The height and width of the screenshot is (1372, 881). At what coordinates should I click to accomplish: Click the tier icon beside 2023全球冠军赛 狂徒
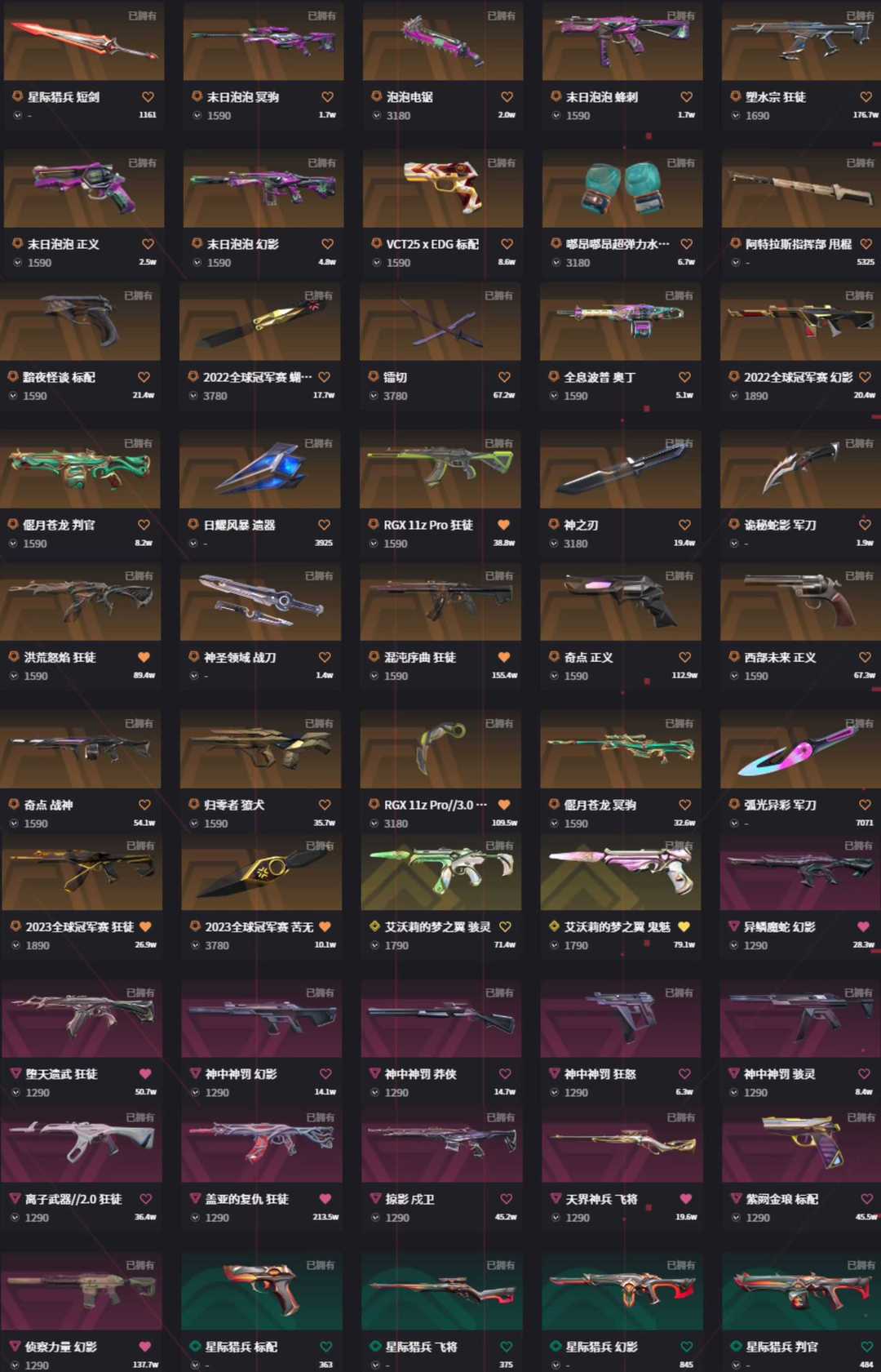pyautogui.click(x=15, y=926)
